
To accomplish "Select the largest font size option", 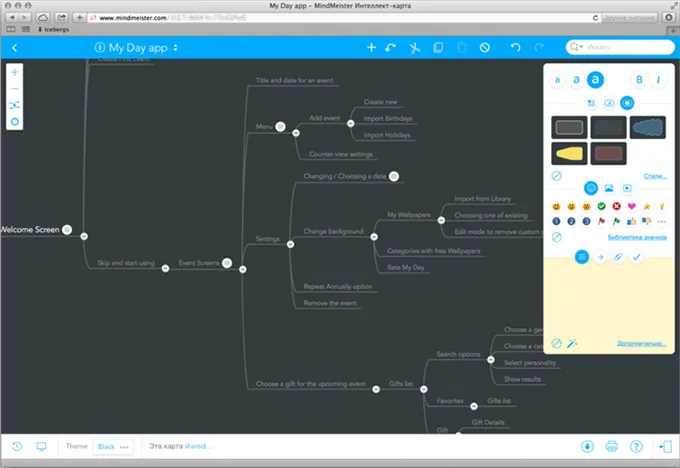I will 595,79.
